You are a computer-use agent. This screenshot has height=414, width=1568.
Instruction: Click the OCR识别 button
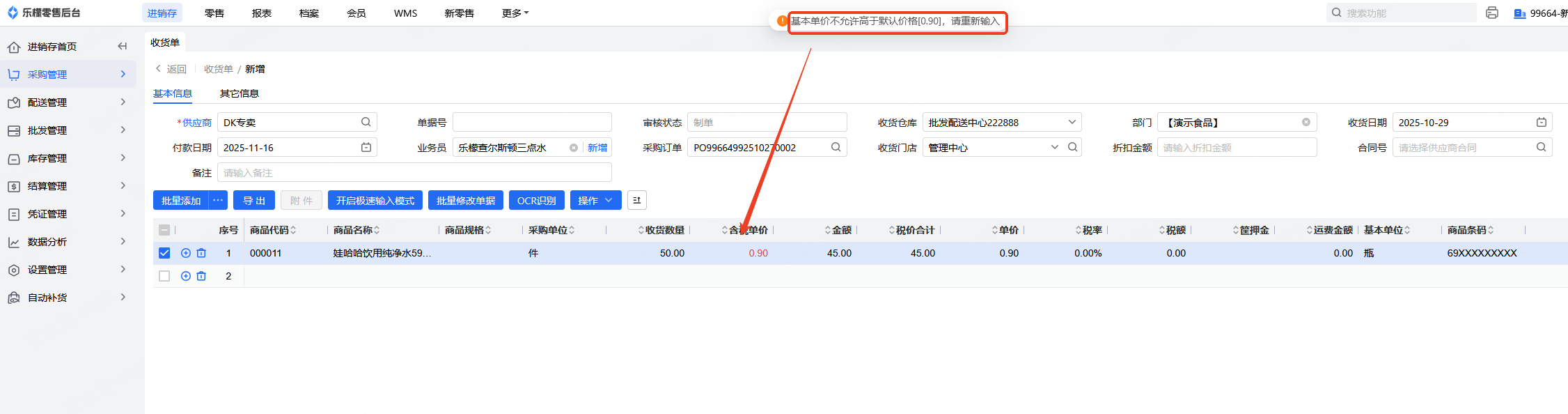click(x=537, y=200)
